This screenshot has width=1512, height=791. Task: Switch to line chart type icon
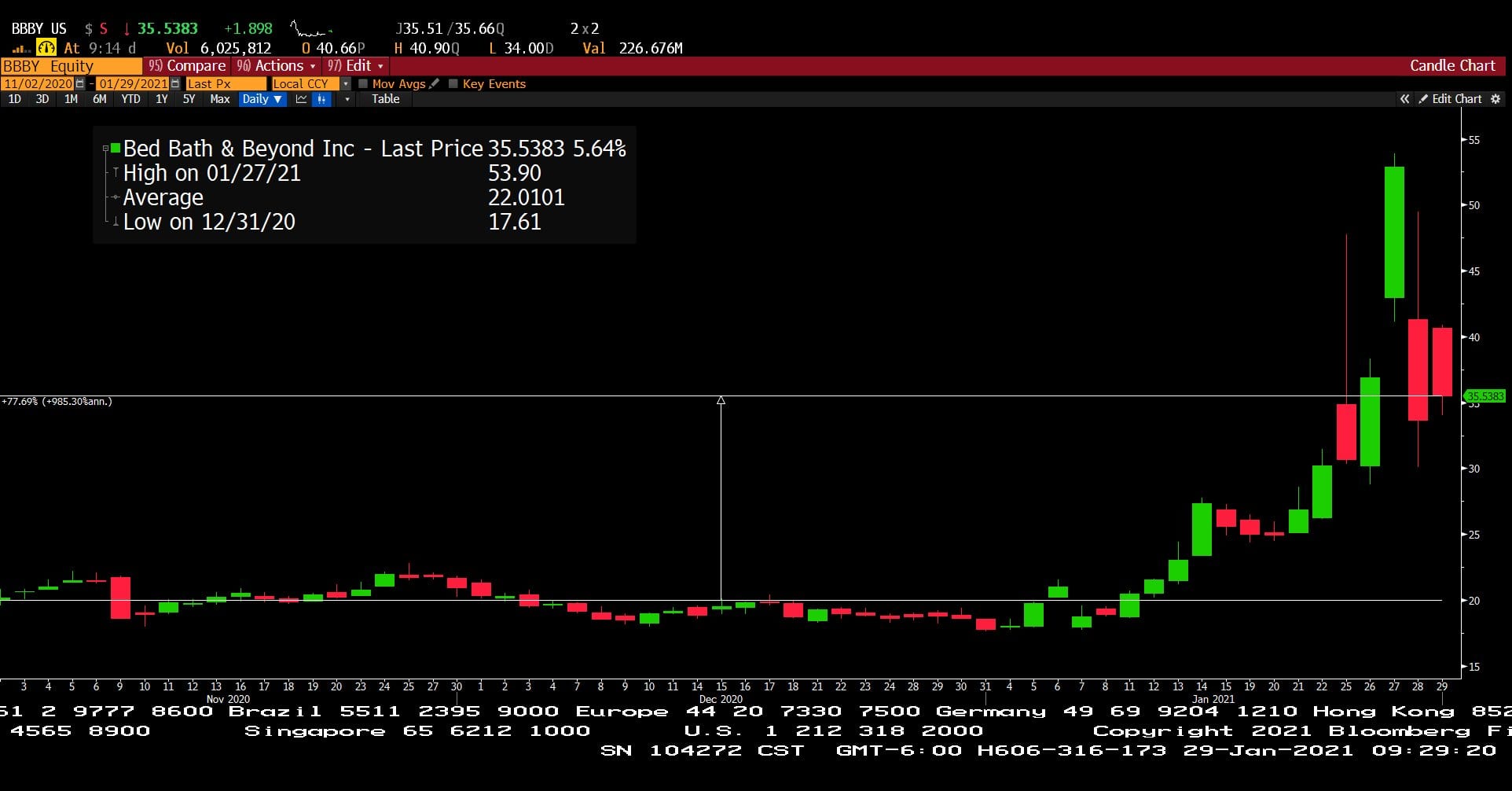[301, 99]
